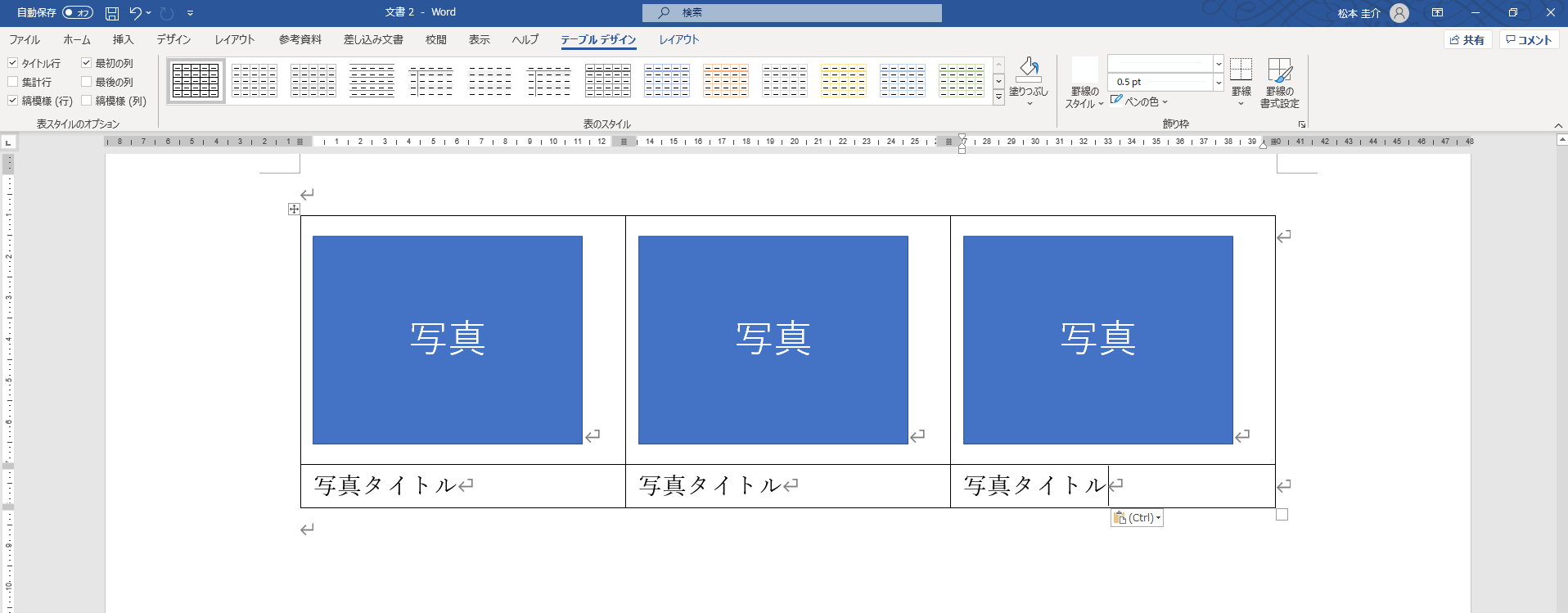
Task: Switch to the ホーム tab
Action: click(77, 39)
